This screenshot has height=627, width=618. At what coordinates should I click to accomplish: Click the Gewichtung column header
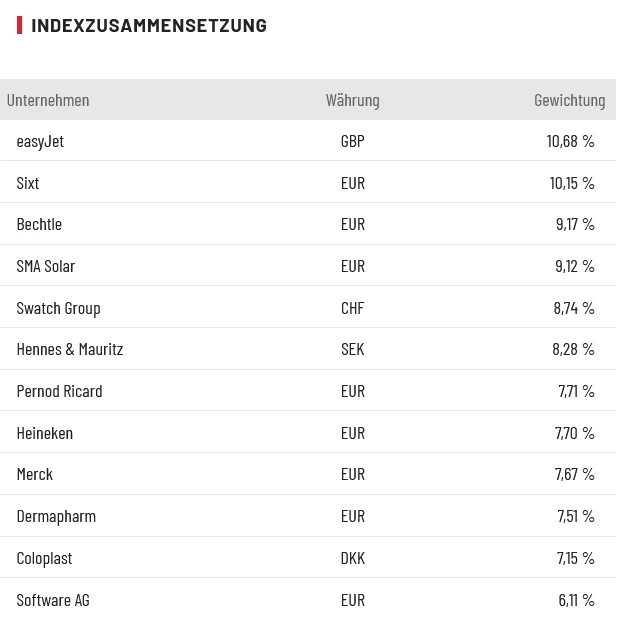569,100
